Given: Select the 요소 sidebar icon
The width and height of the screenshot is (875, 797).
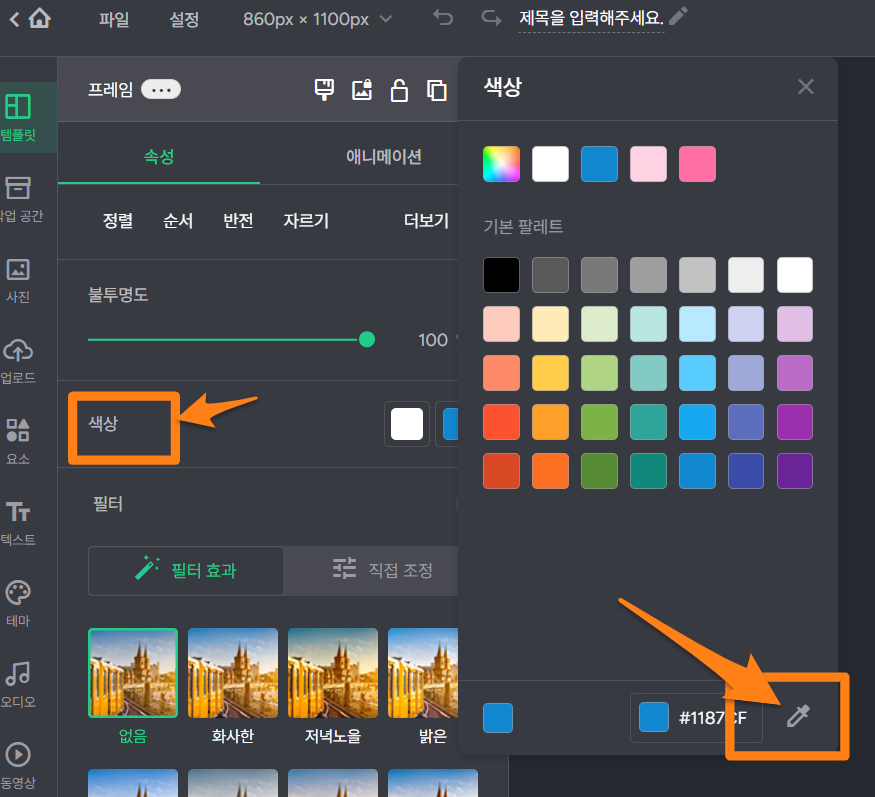Looking at the screenshot, I should 18,430.
